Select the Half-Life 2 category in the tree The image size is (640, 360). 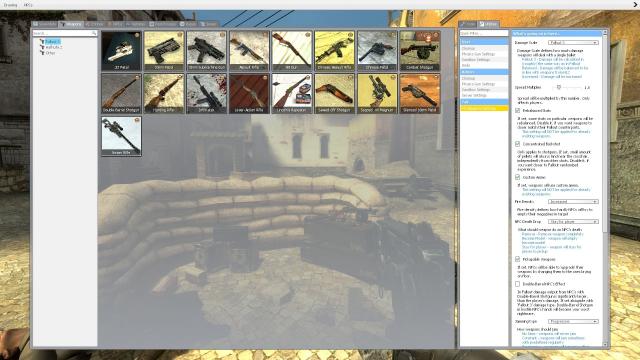(53, 47)
